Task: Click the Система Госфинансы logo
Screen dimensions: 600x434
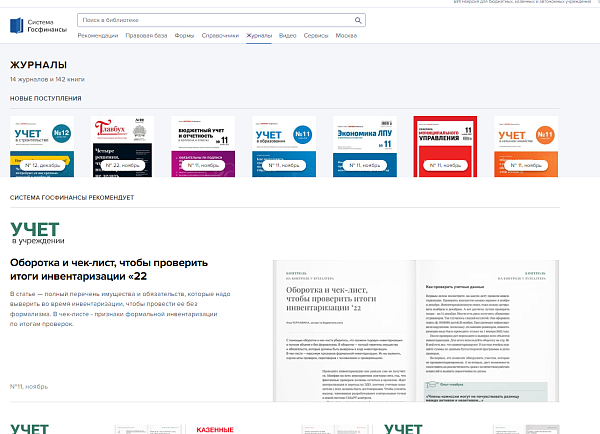Action: coord(36,24)
